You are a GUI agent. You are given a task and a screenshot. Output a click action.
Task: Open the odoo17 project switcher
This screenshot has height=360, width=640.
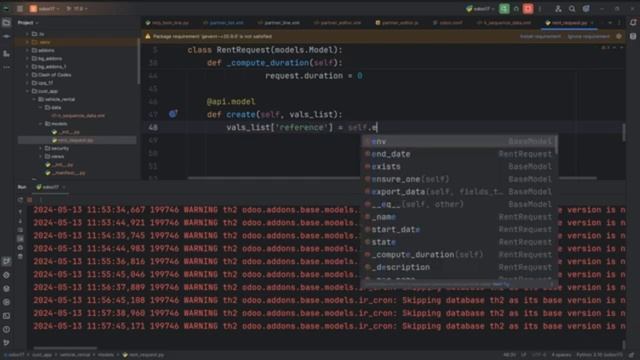(x=44, y=9)
